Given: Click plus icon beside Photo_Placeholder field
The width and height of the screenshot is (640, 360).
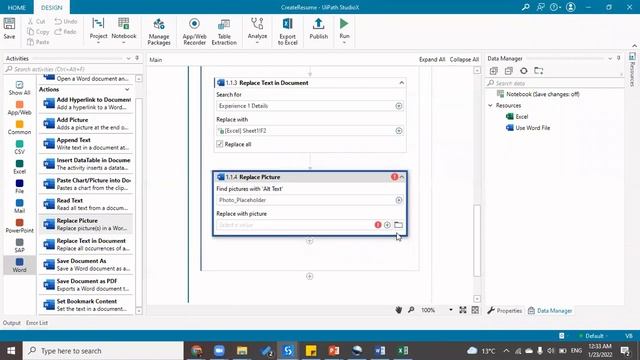Looking at the screenshot, I should click(x=399, y=200).
